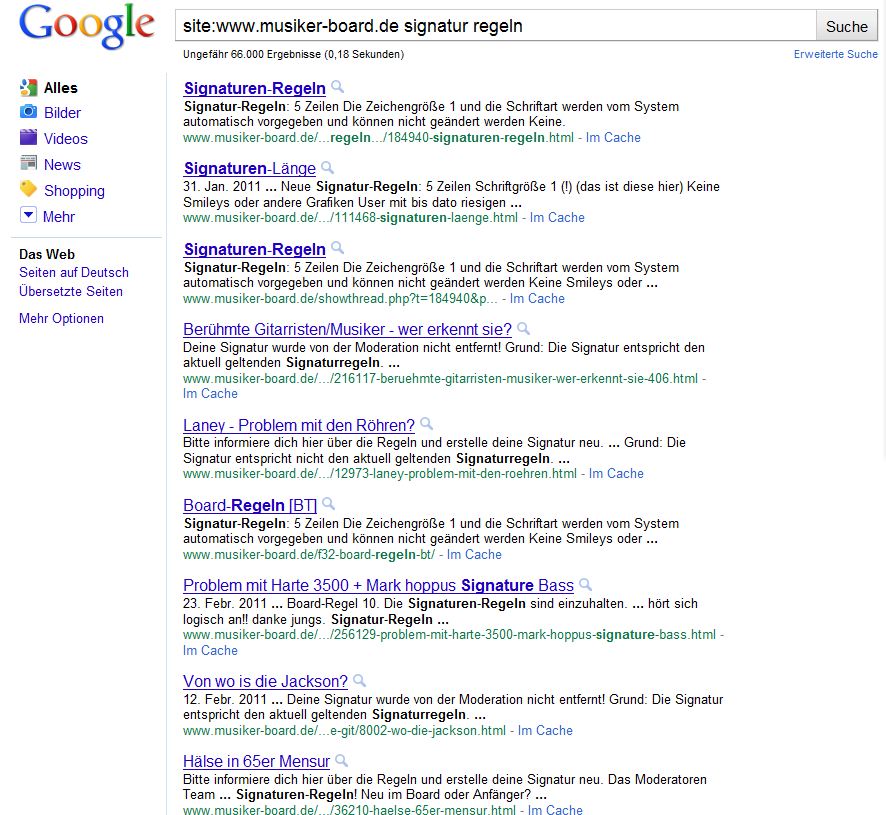Open Mehr Optionen link
886x815 pixels.
tap(61, 318)
